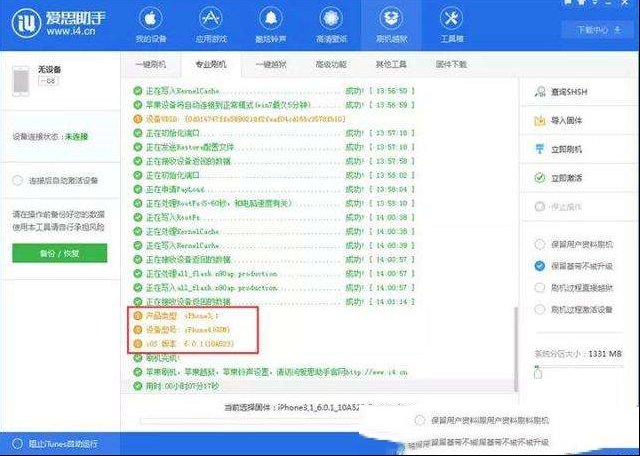Click the log panel vertical scrollbar
The height and width of the screenshot is (456, 640).
(x=516, y=349)
